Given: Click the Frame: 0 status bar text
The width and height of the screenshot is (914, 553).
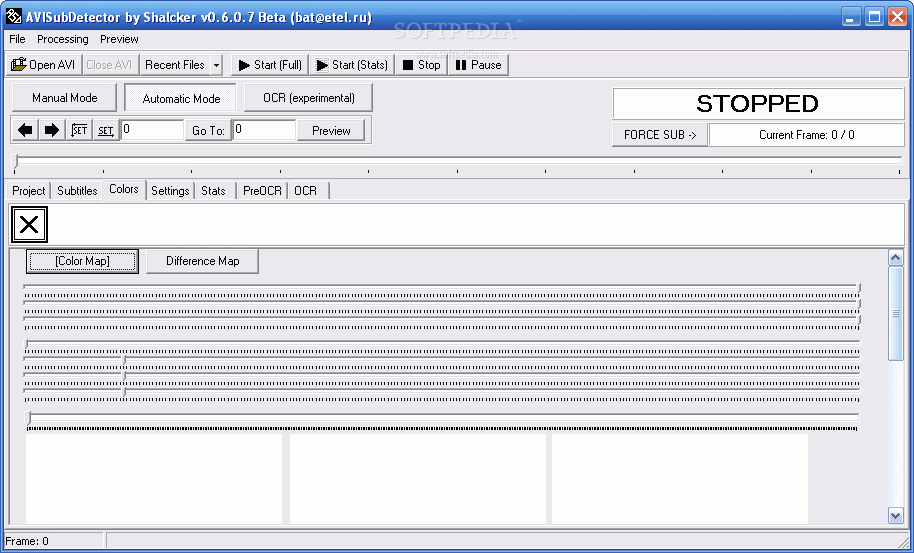Looking at the screenshot, I should click(27, 541).
